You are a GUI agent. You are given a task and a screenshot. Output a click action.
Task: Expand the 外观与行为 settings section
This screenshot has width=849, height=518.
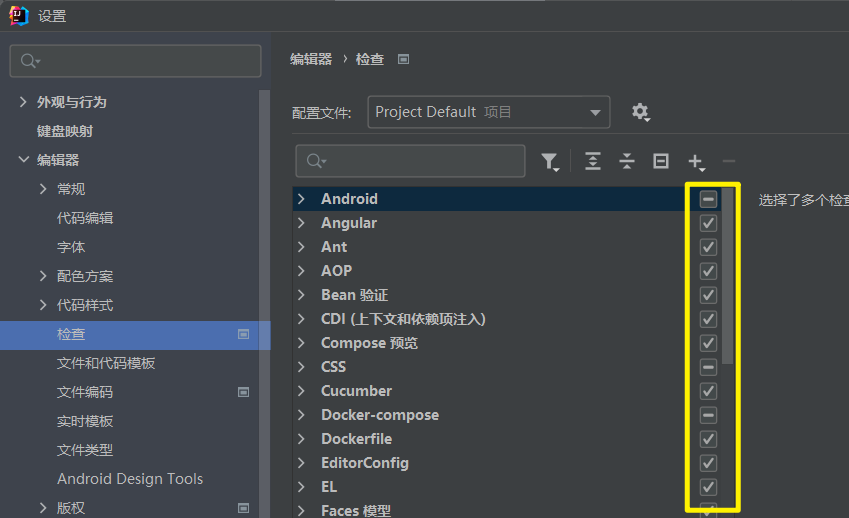coord(23,102)
